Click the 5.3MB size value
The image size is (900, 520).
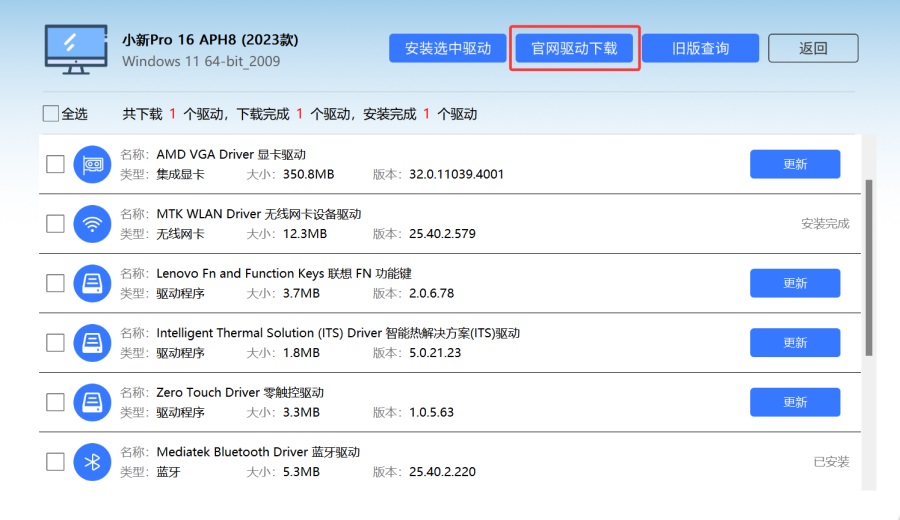tap(301, 472)
